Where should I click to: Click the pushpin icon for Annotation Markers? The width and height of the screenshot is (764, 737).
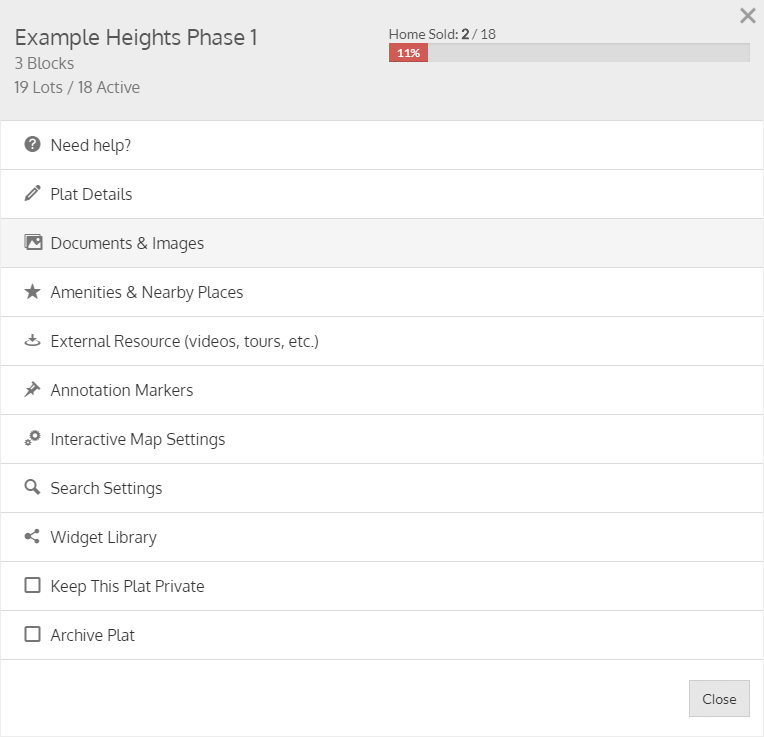click(x=33, y=390)
